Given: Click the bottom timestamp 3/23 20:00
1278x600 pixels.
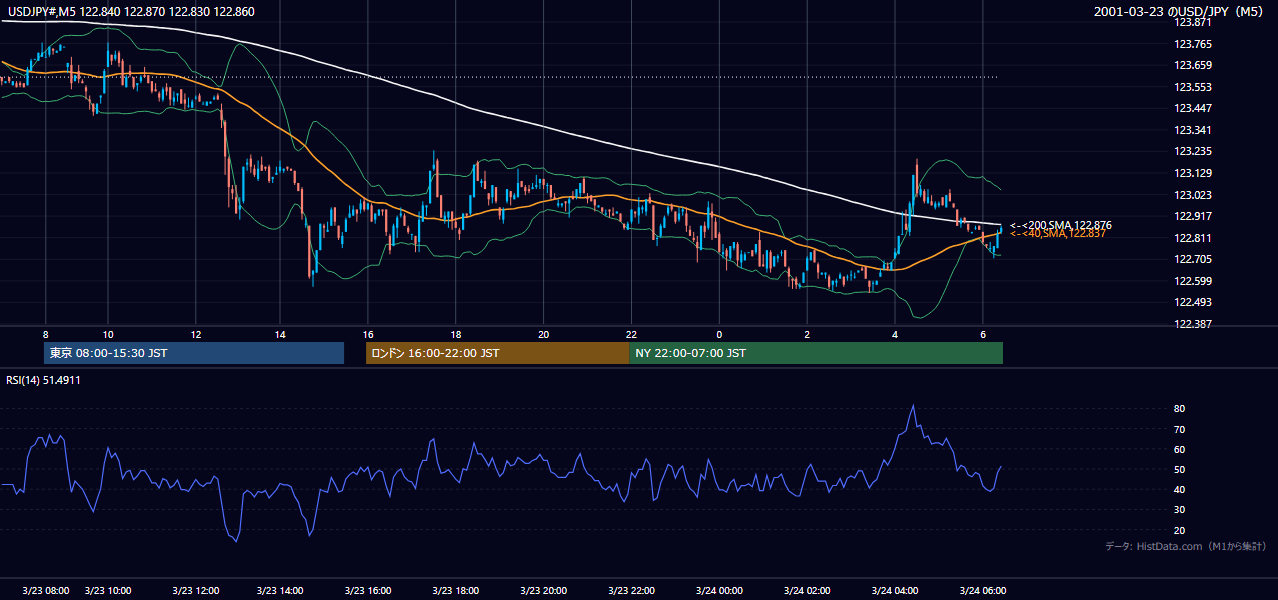Looking at the screenshot, I should pyautogui.click(x=543, y=591).
